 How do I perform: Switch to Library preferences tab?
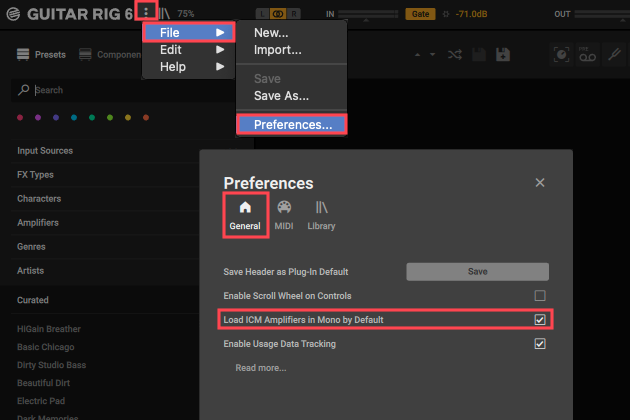321,216
